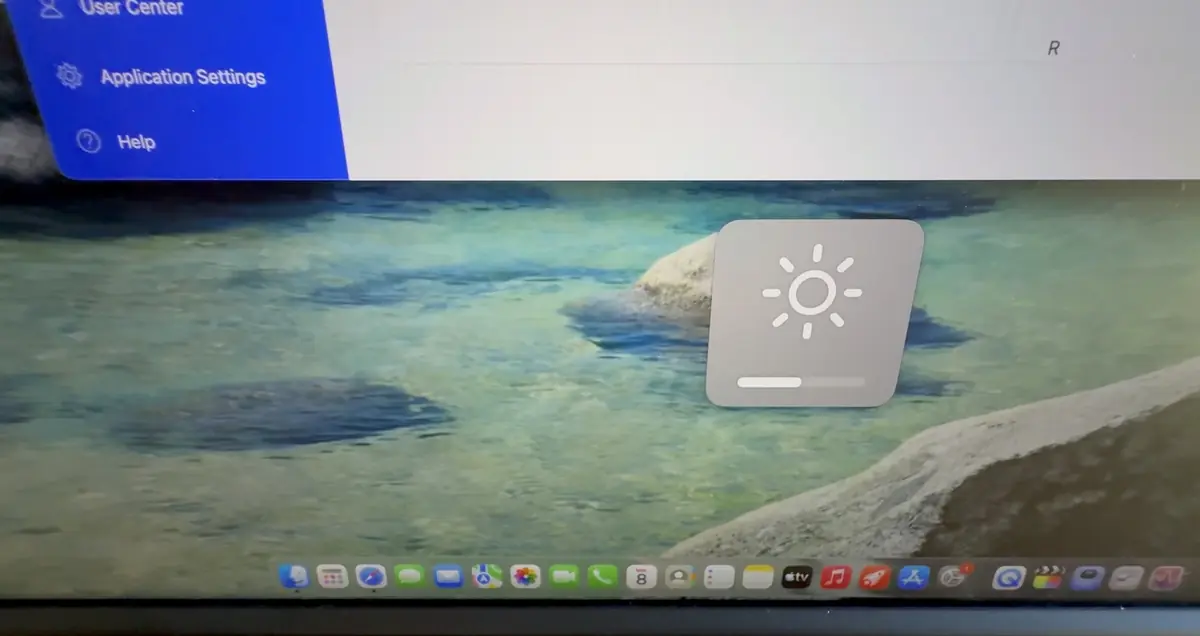
Task: Launch Apple TV from the Dock
Action: tap(797, 577)
